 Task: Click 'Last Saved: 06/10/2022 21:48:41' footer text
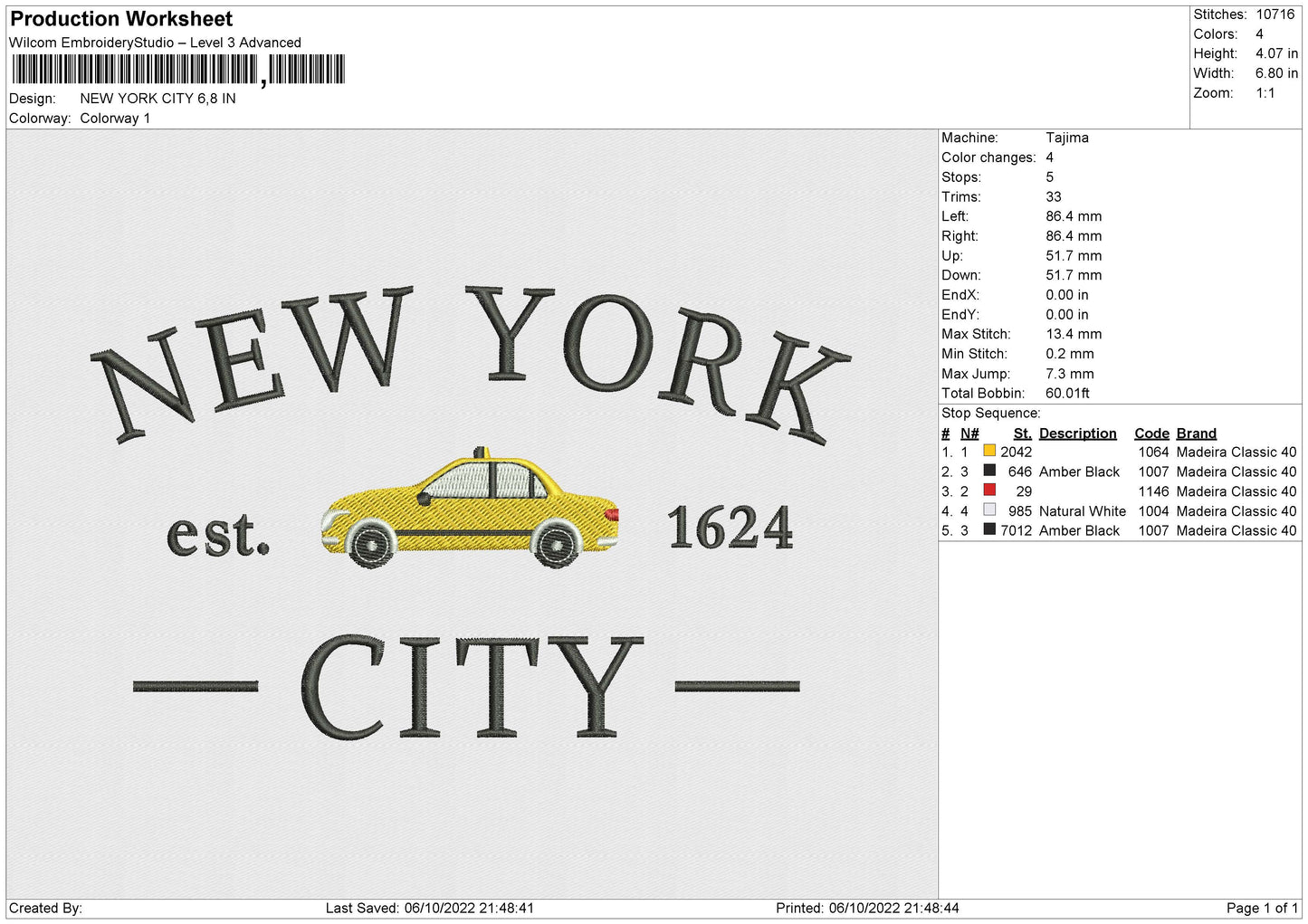pos(430,908)
